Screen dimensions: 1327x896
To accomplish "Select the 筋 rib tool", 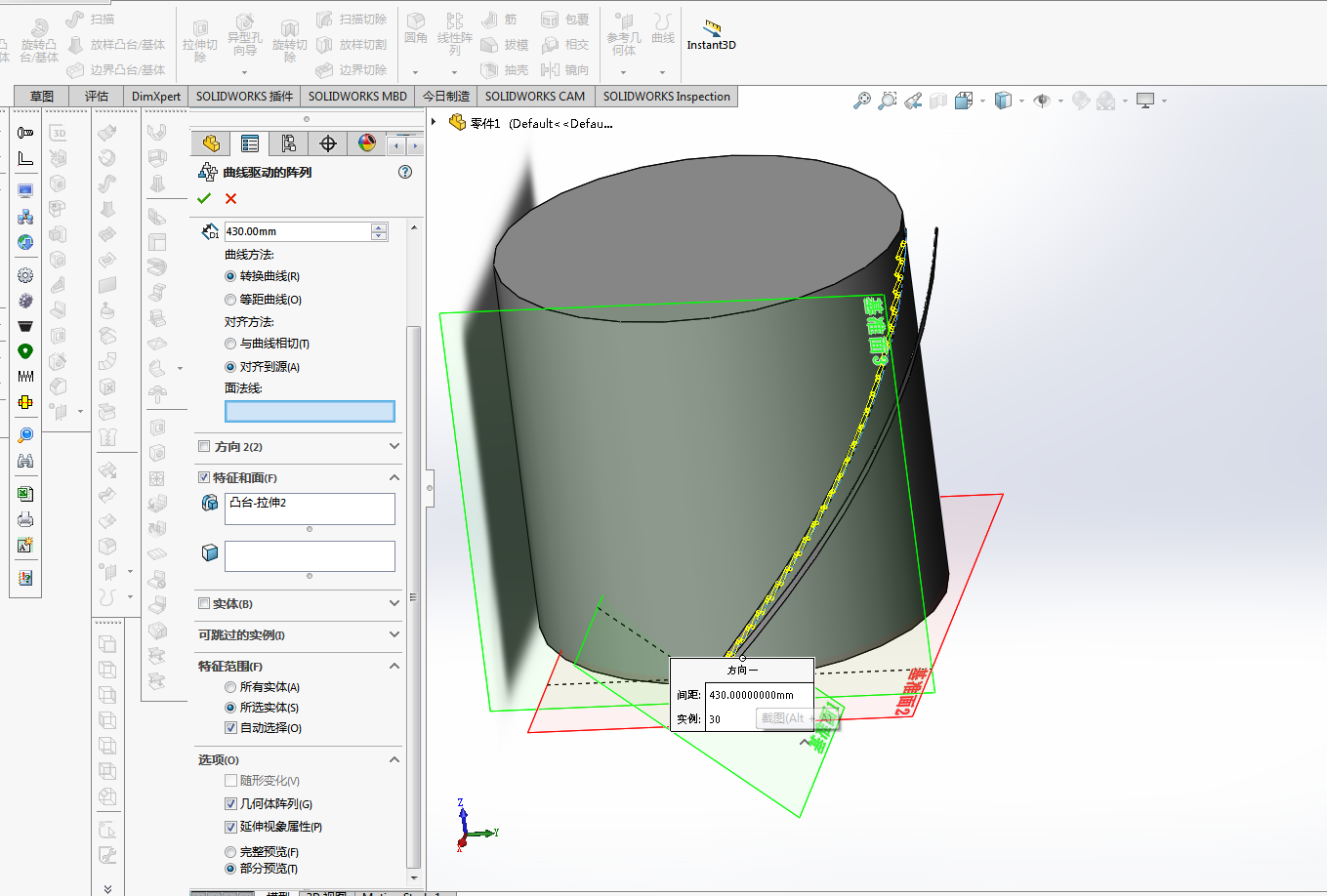I will tap(499, 20).
